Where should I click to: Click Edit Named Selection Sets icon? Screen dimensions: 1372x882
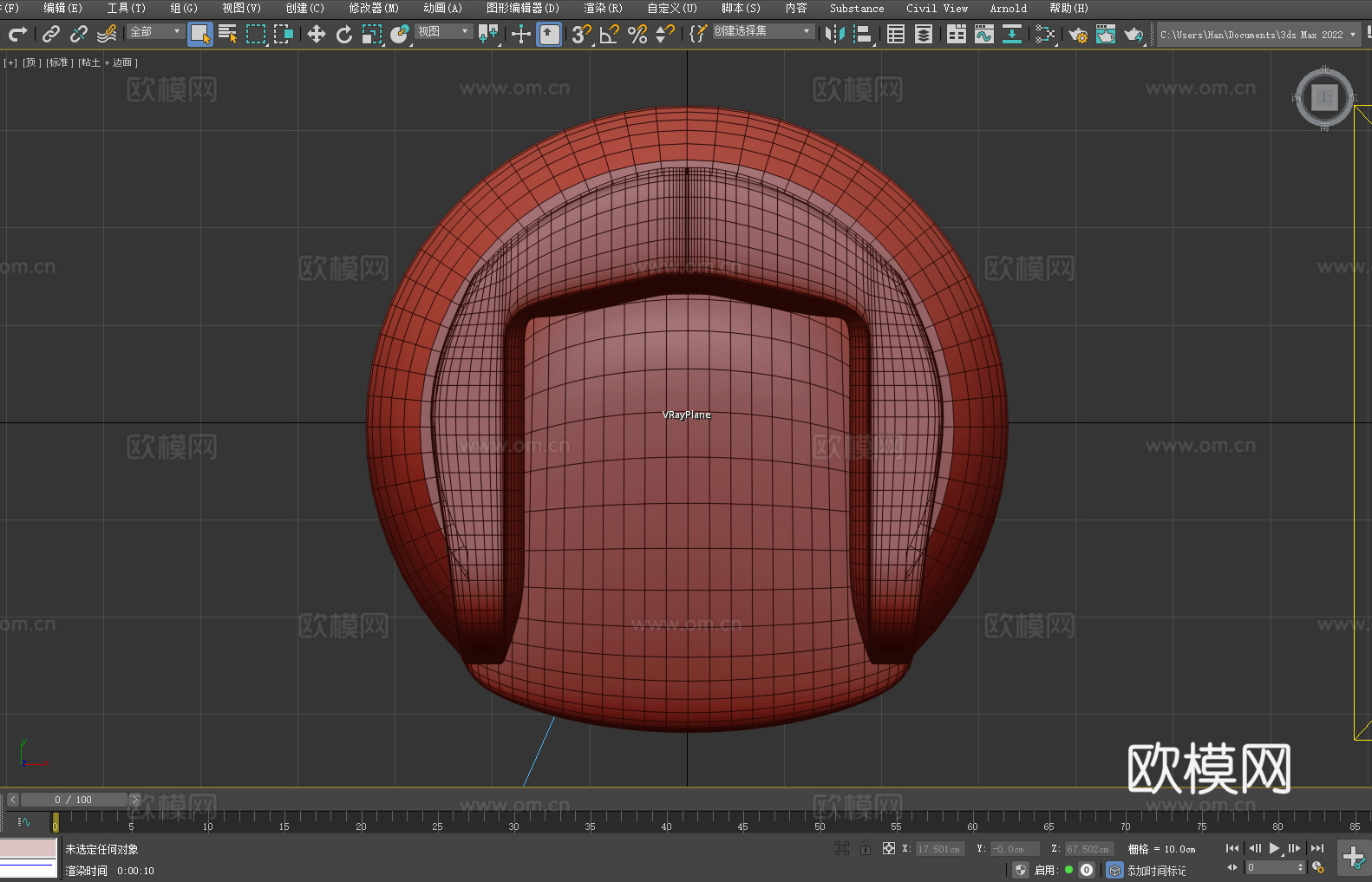click(697, 34)
